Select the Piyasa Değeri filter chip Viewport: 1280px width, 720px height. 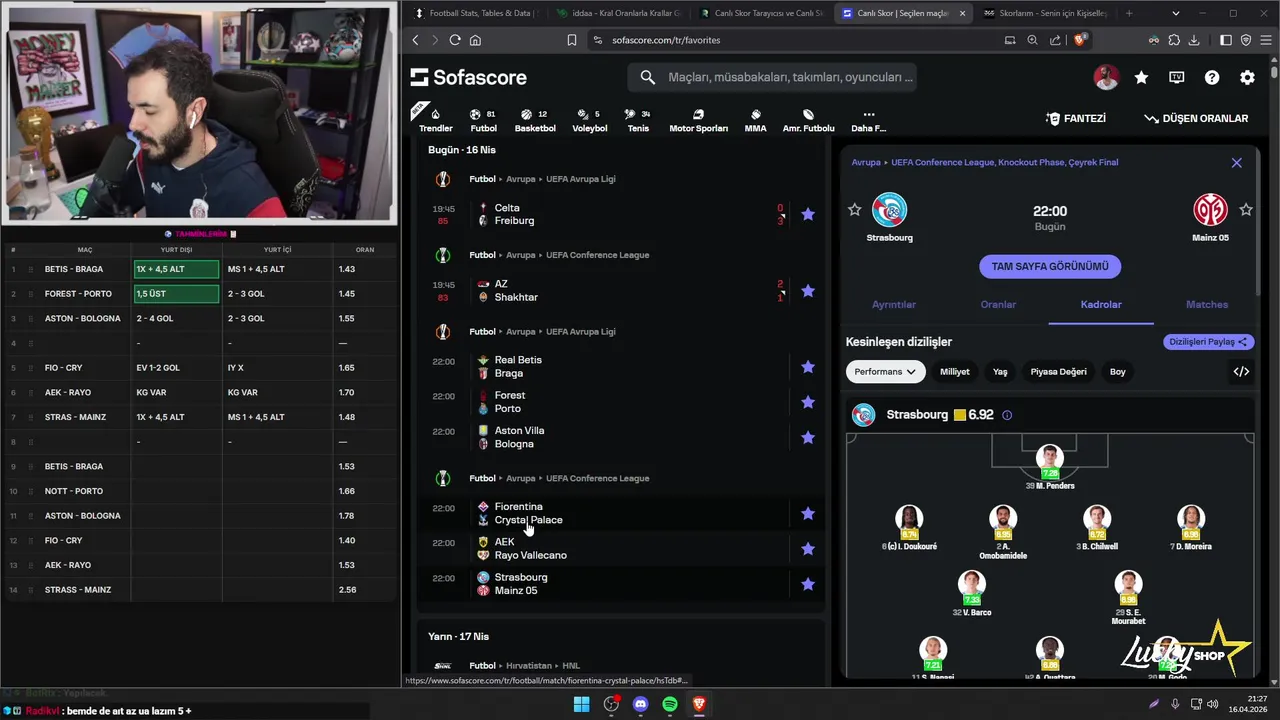point(1058,371)
